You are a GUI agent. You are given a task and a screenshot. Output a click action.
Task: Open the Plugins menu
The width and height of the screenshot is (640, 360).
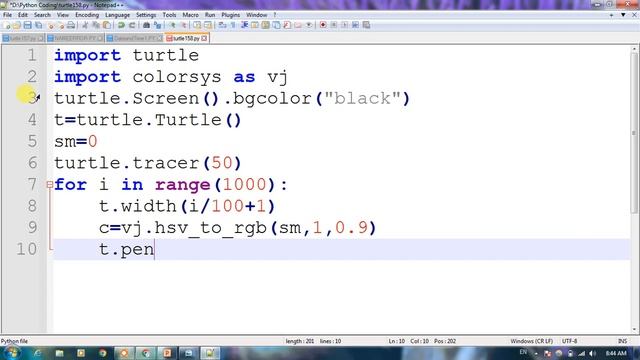pyautogui.click(x=231, y=15)
